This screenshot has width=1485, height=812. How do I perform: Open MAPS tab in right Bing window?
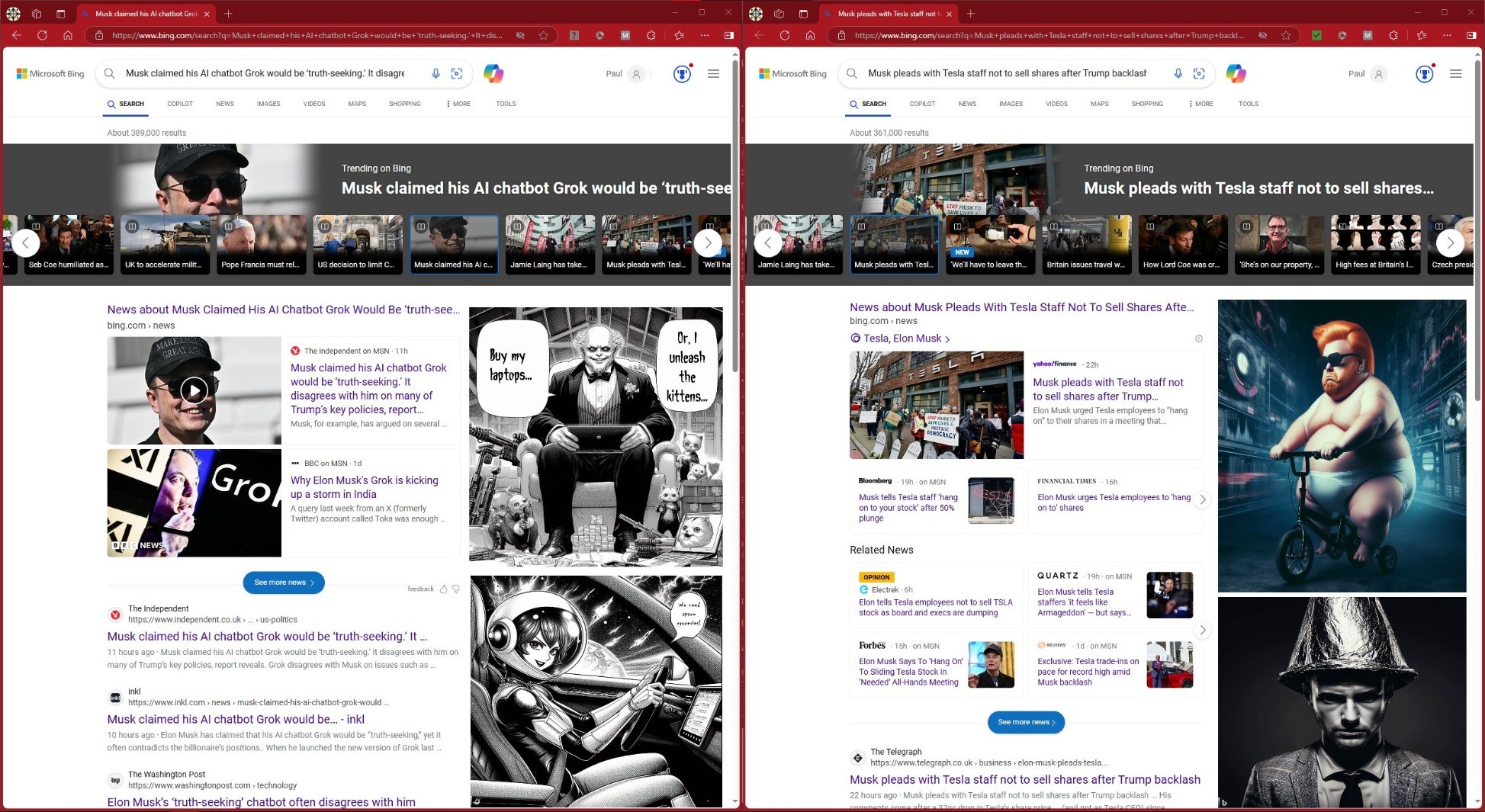[1099, 104]
